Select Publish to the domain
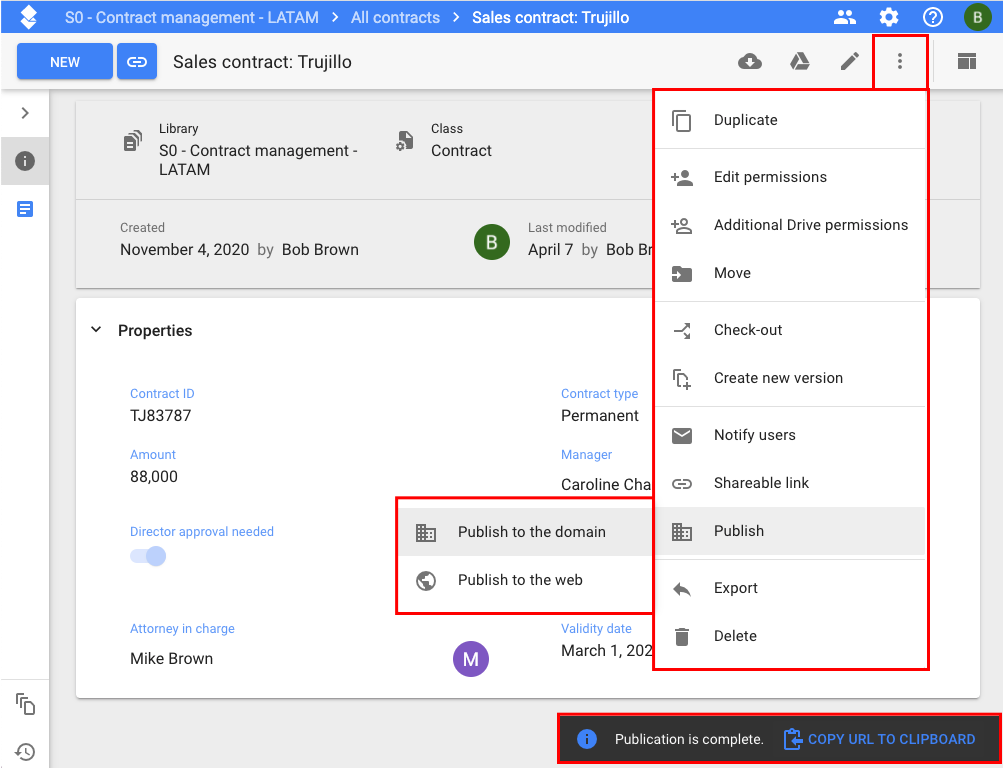 pyautogui.click(x=531, y=532)
